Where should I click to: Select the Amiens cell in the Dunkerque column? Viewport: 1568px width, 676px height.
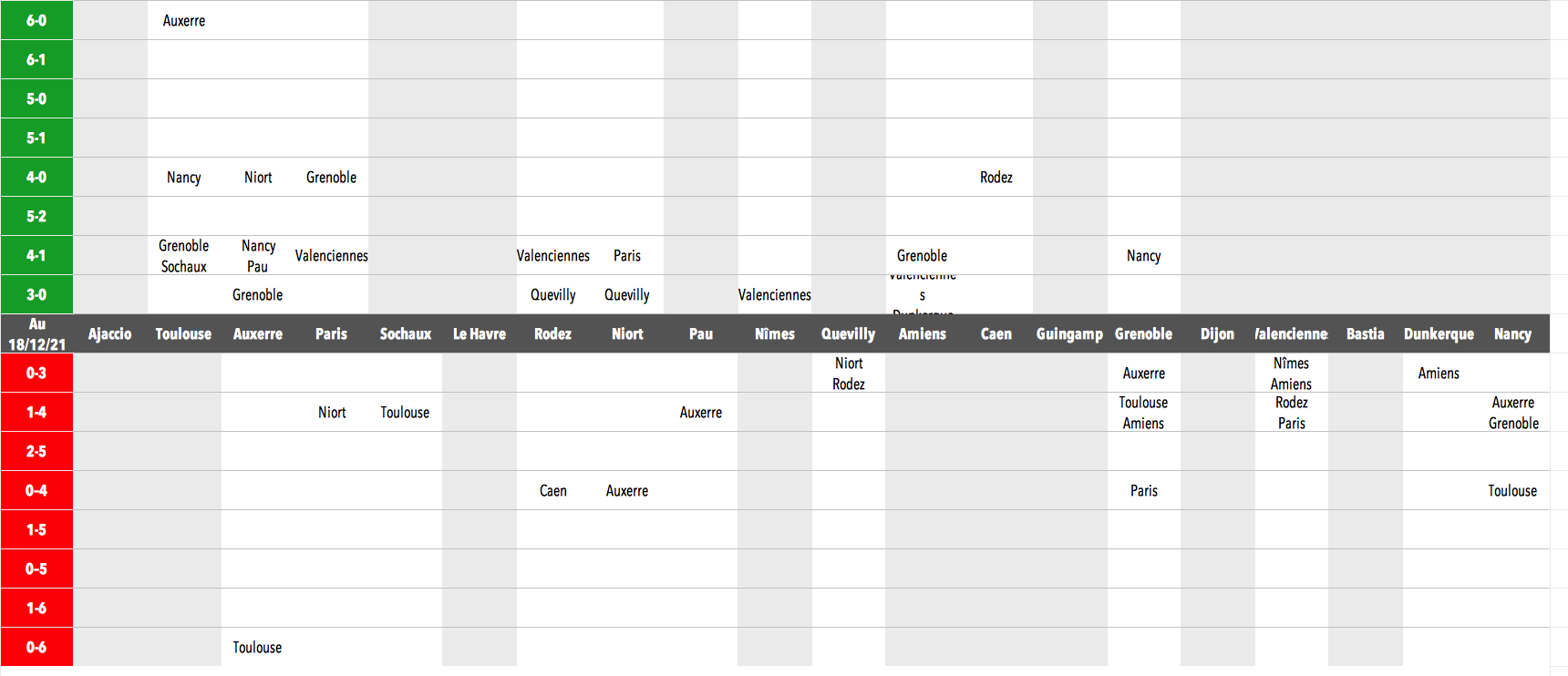click(1439, 373)
